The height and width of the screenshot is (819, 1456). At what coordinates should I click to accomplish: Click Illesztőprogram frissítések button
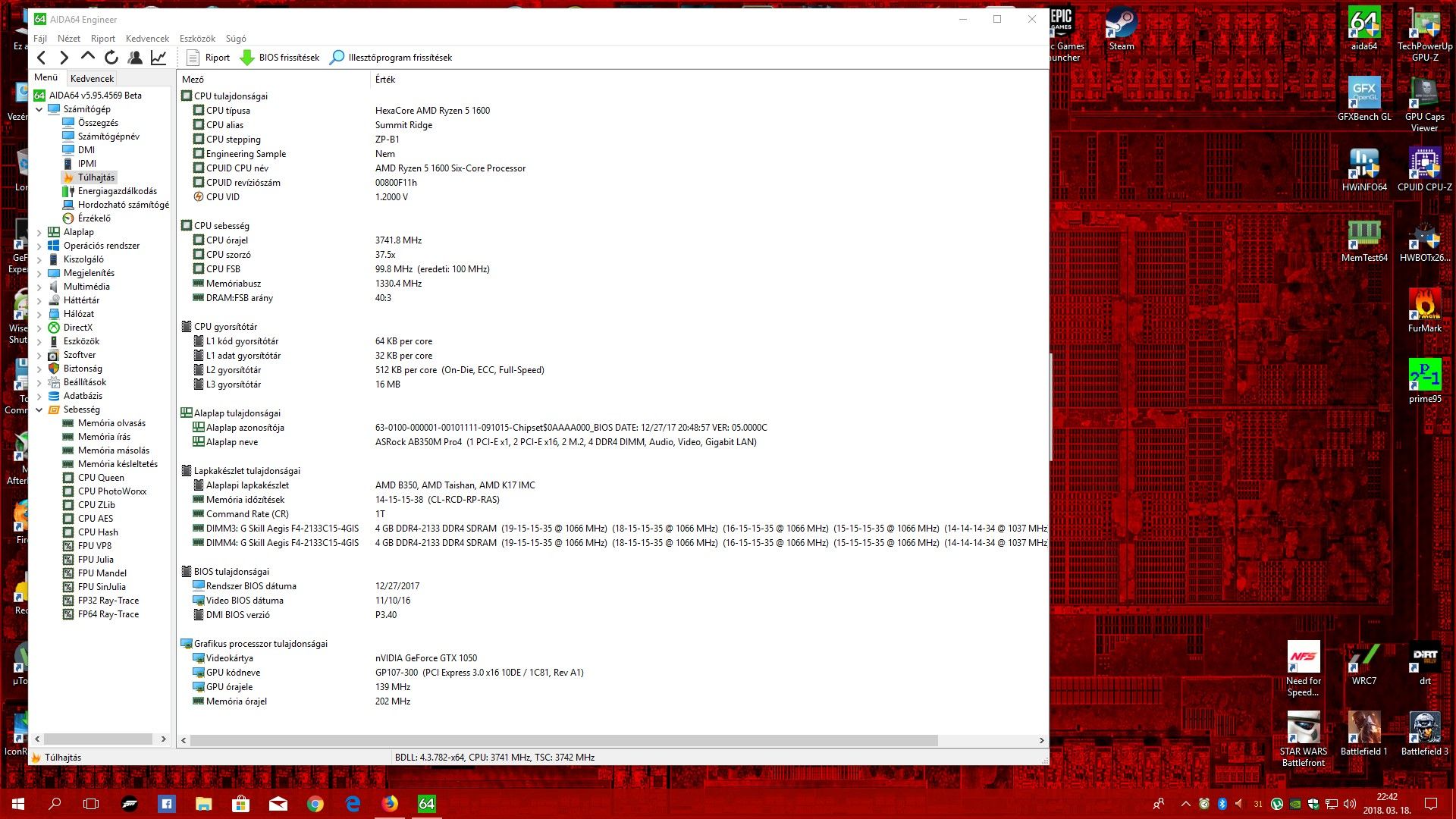(391, 58)
